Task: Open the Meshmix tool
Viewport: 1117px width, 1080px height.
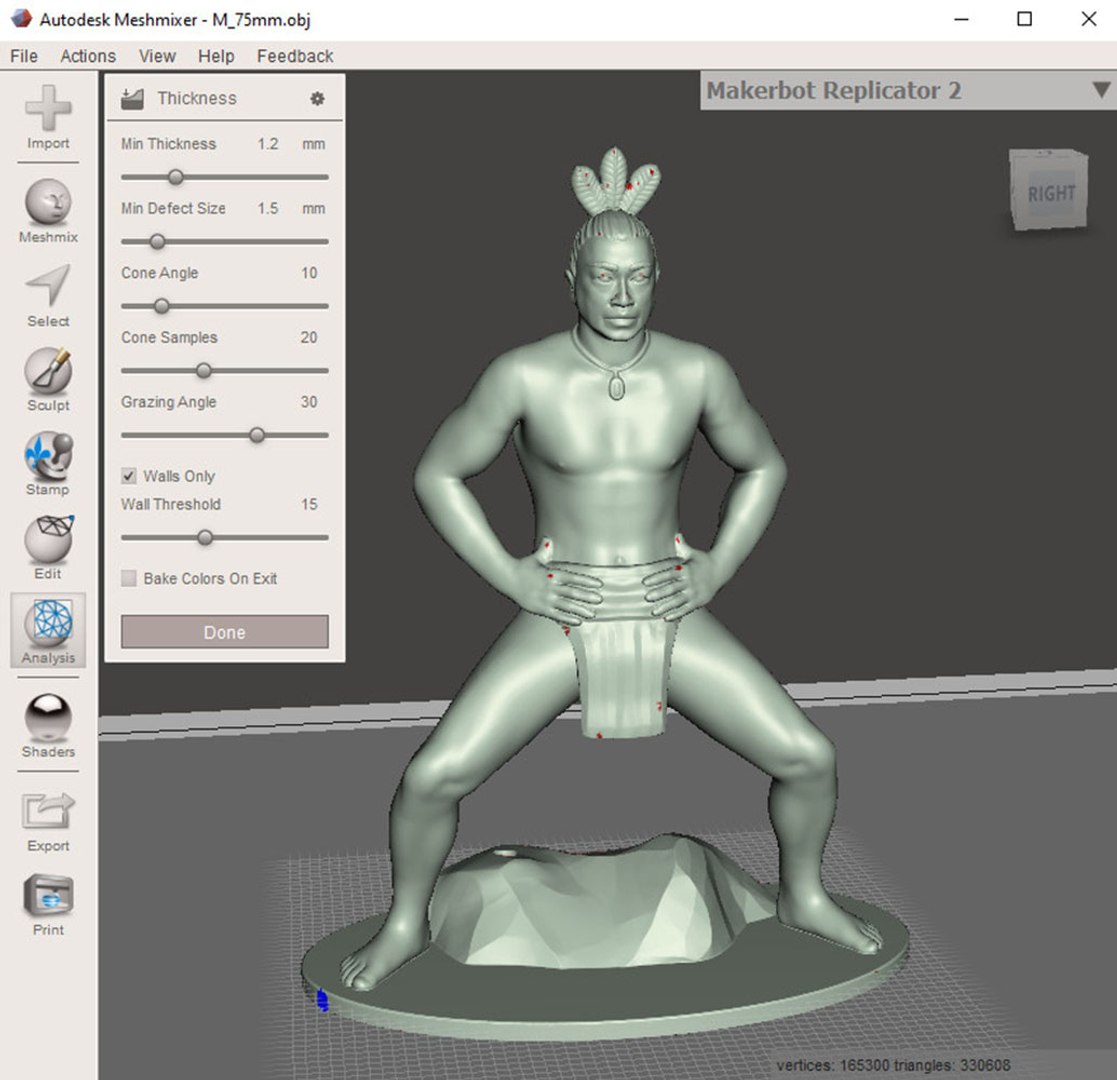Action: (48, 211)
